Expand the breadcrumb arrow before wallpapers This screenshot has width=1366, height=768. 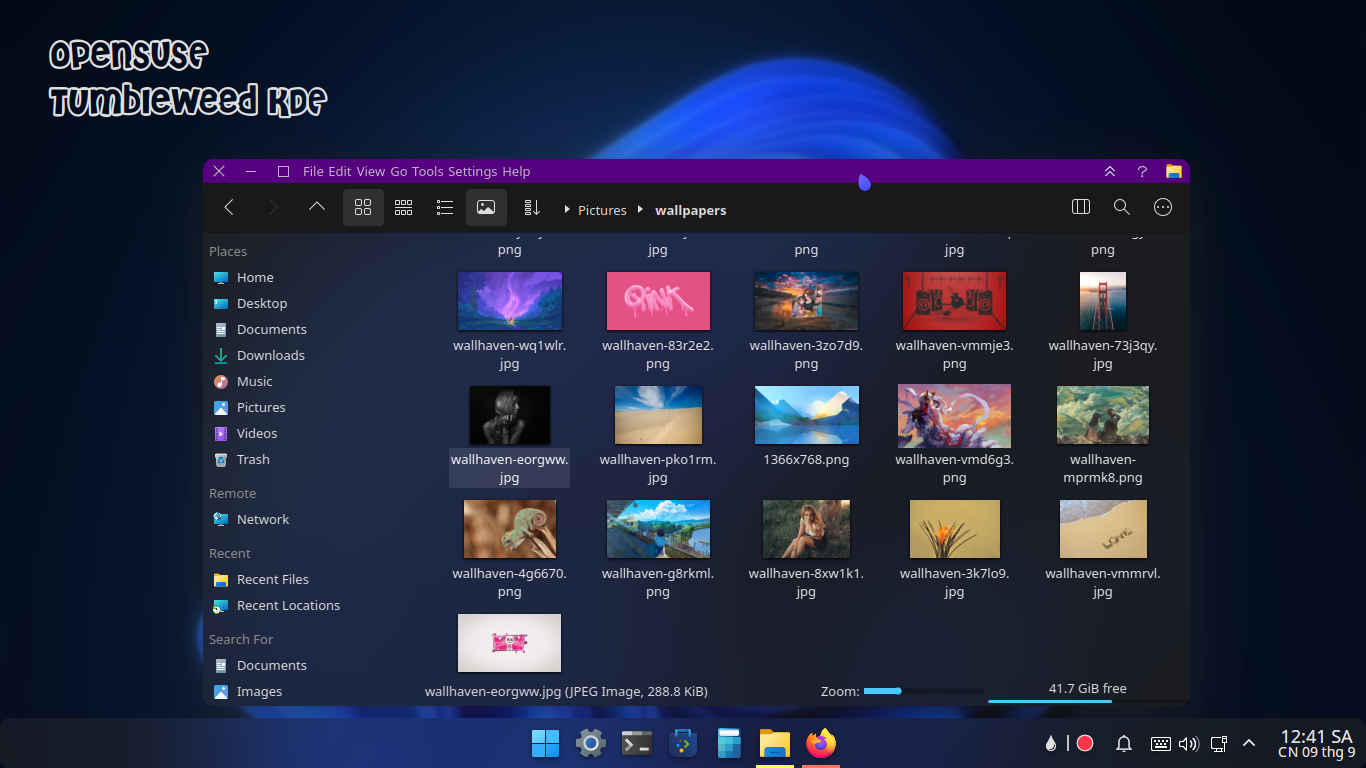point(641,210)
